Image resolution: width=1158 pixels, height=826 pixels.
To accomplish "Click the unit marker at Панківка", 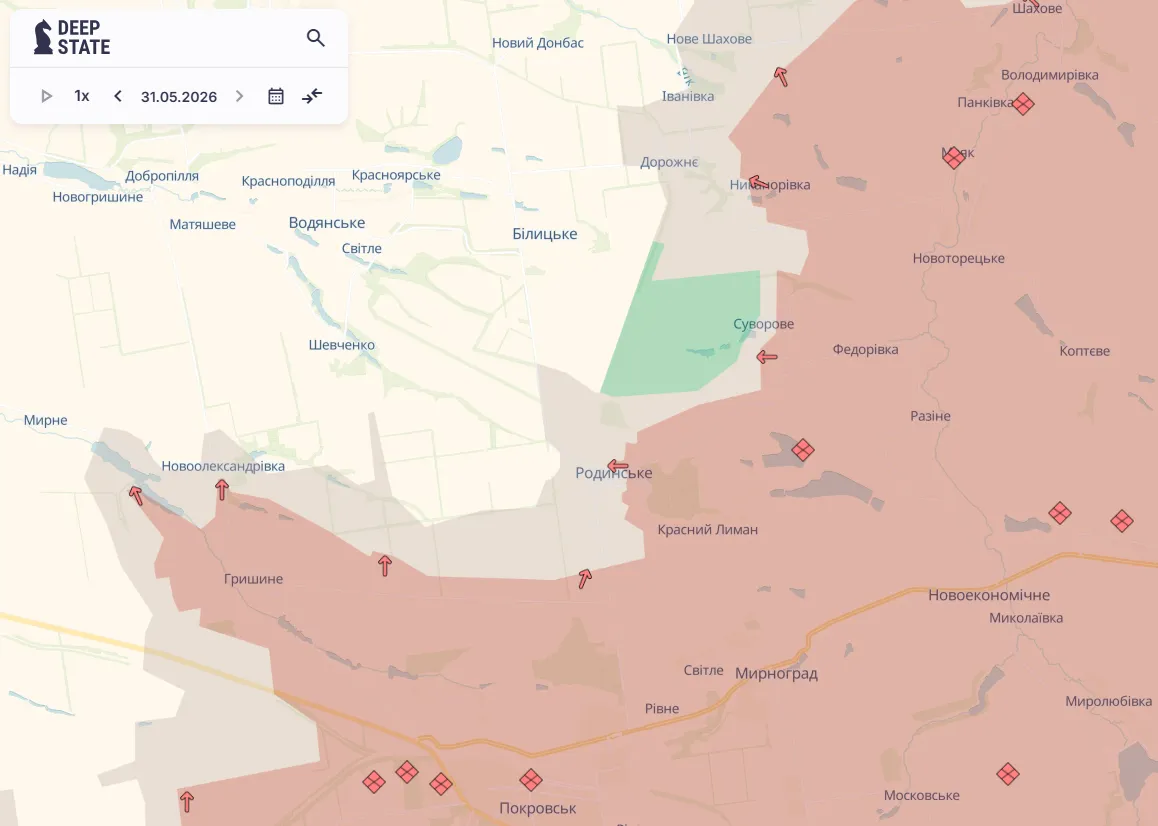I will click(1023, 103).
